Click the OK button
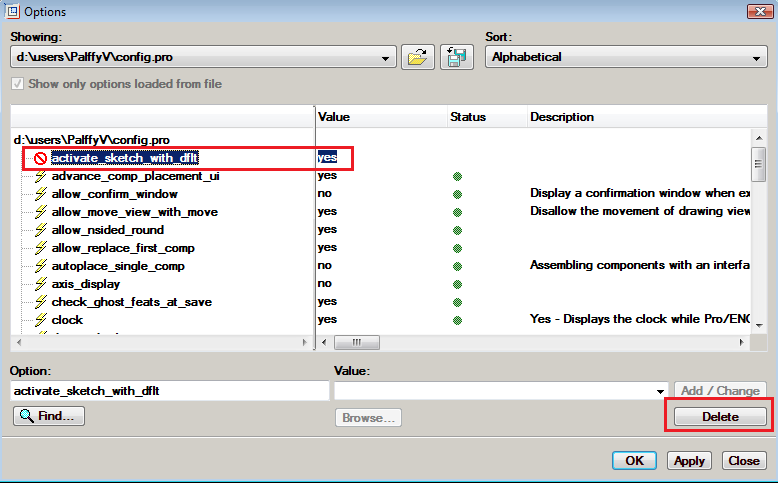This screenshot has width=778, height=483. point(634,461)
